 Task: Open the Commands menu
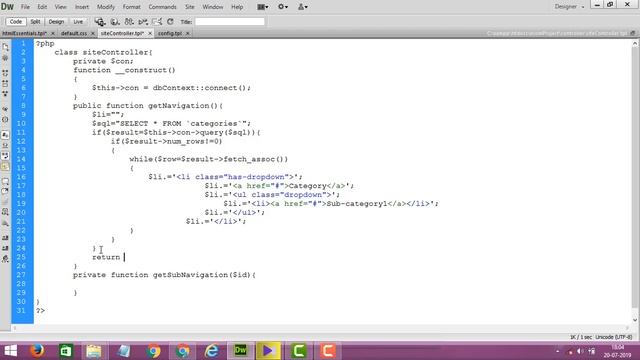[x=162, y=7]
